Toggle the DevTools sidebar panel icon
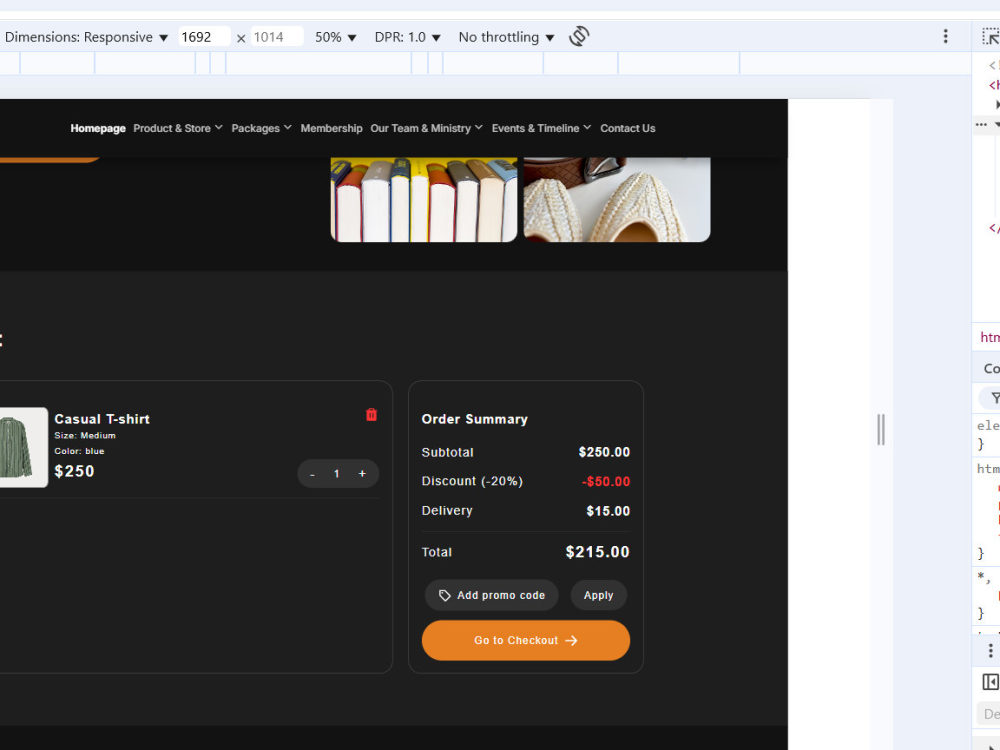Viewport: 1000px width, 750px height. click(x=990, y=682)
